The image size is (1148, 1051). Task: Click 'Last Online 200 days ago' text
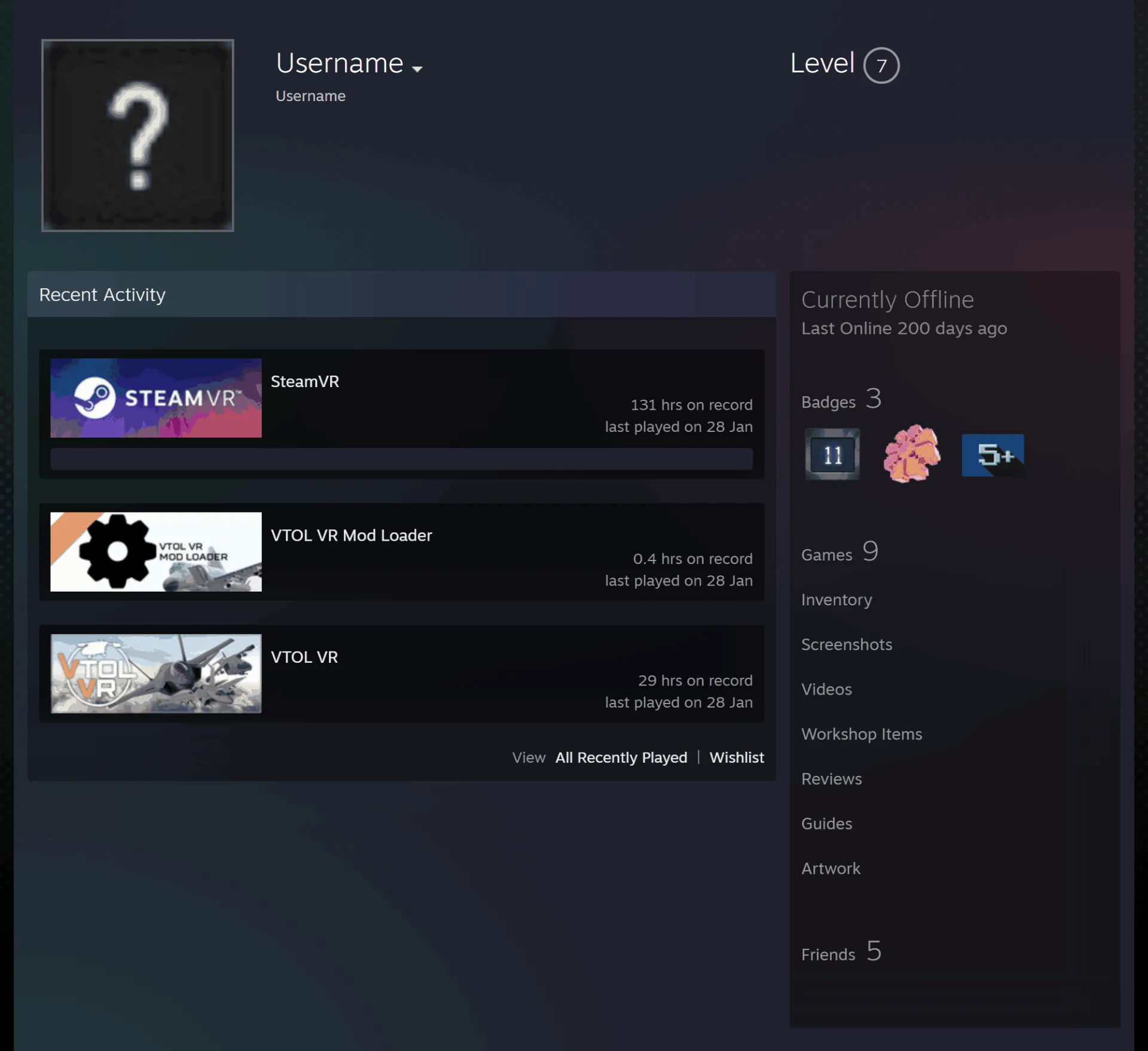(904, 328)
